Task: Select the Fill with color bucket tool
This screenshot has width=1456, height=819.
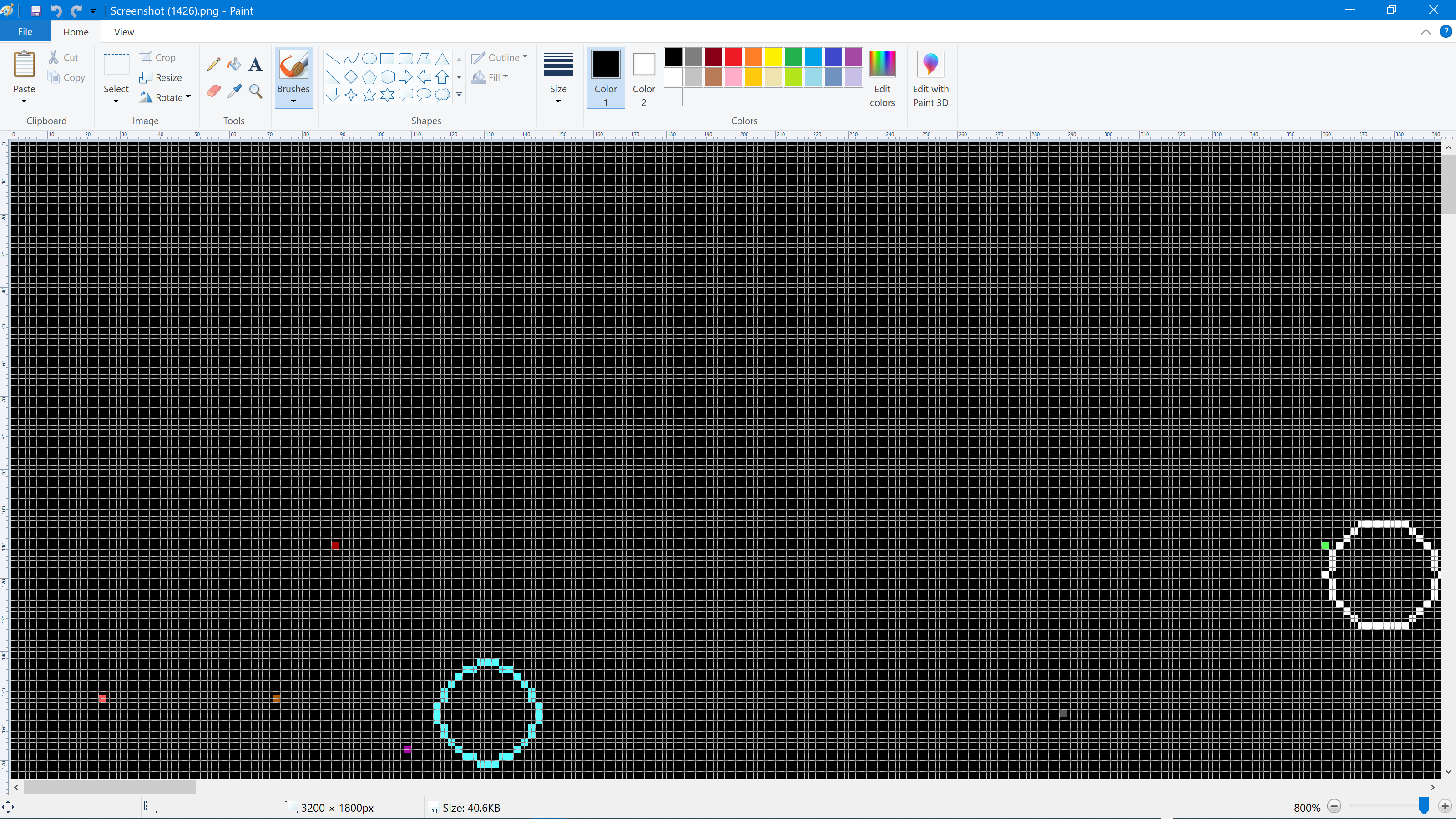Action: (234, 64)
